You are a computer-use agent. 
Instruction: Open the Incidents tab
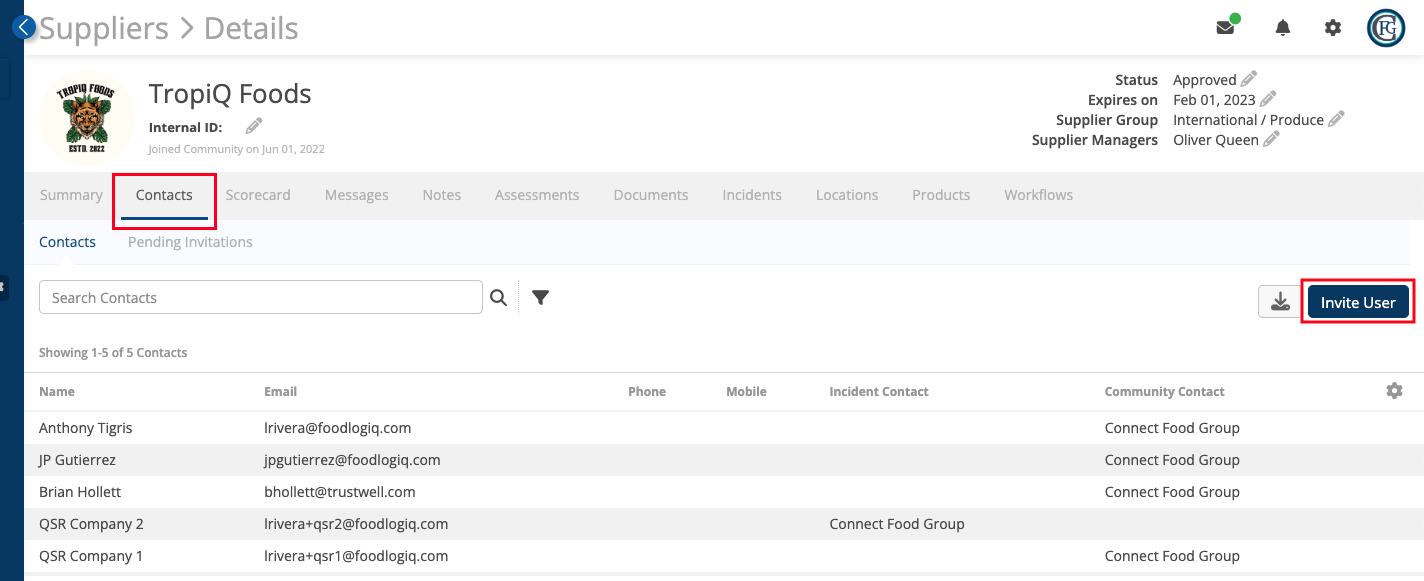752,195
